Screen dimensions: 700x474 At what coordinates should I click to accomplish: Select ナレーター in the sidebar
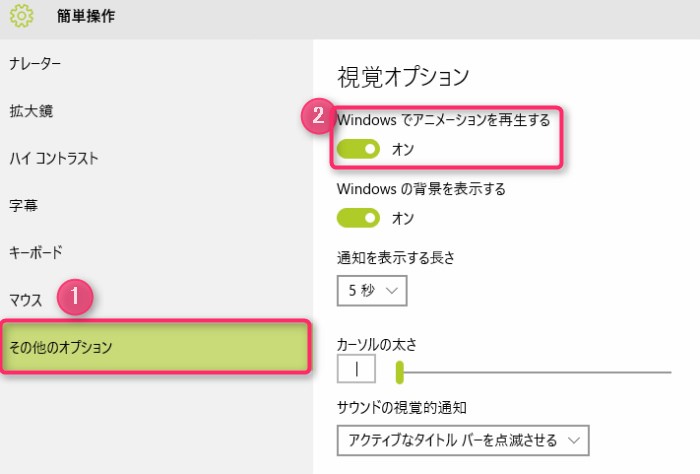pos(35,64)
